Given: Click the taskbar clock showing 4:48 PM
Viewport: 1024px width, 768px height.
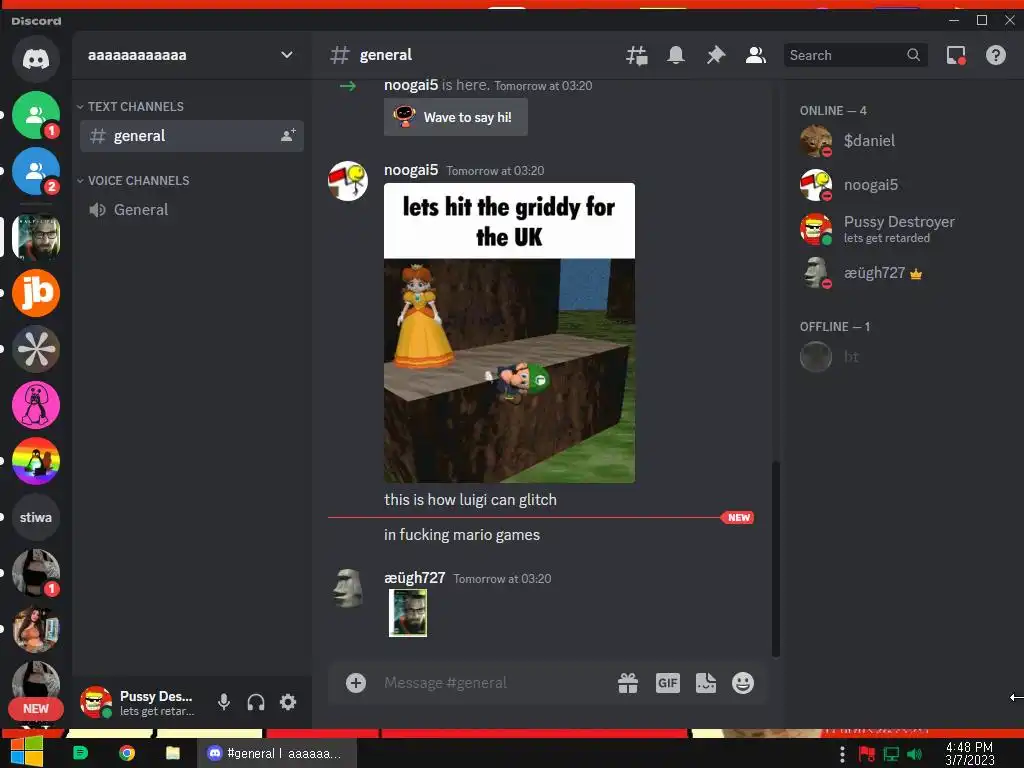Looking at the screenshot, I should pos(970,754).
